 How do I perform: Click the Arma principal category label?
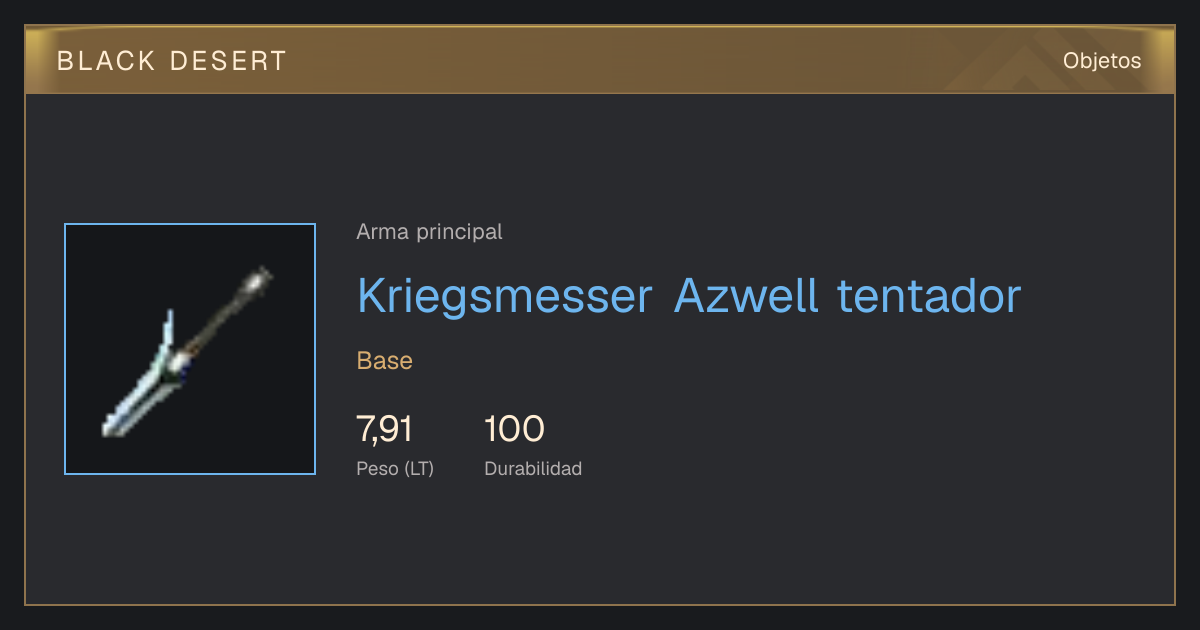[x=429, y=232]
